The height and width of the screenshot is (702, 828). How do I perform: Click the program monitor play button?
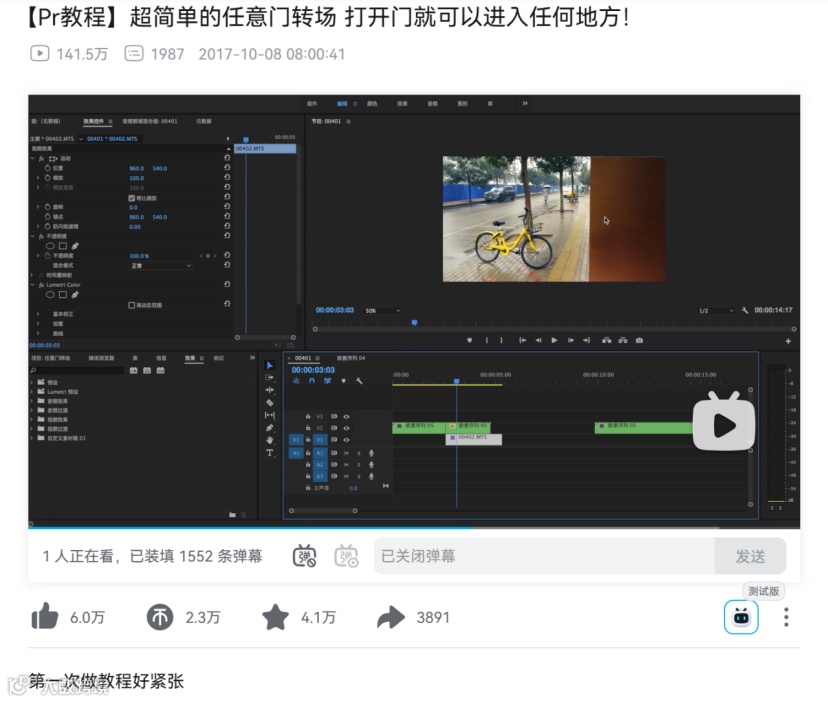pos(554,341)
